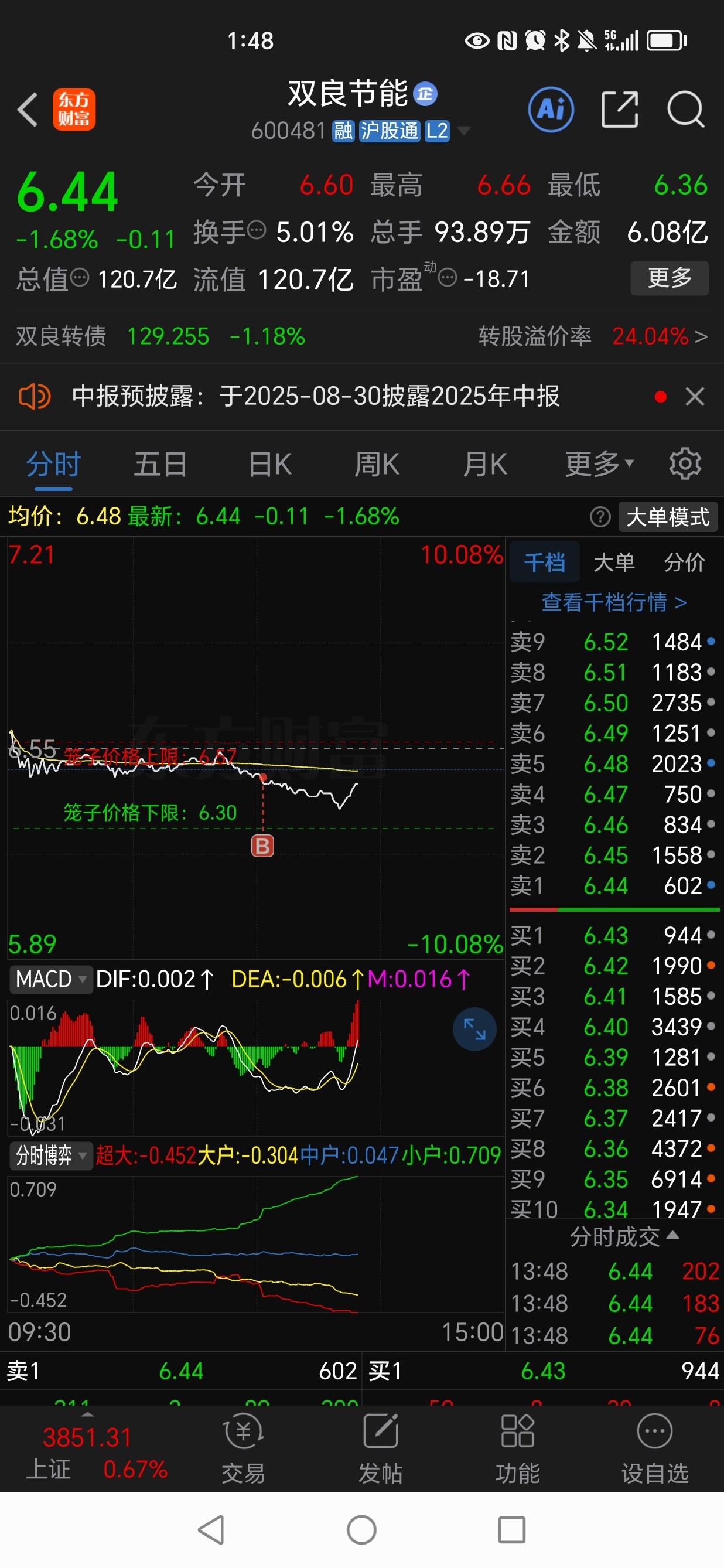The image size is (724, 1568).
Task: Open the 发帖 post icon
Action: [x=380, y=1448]
